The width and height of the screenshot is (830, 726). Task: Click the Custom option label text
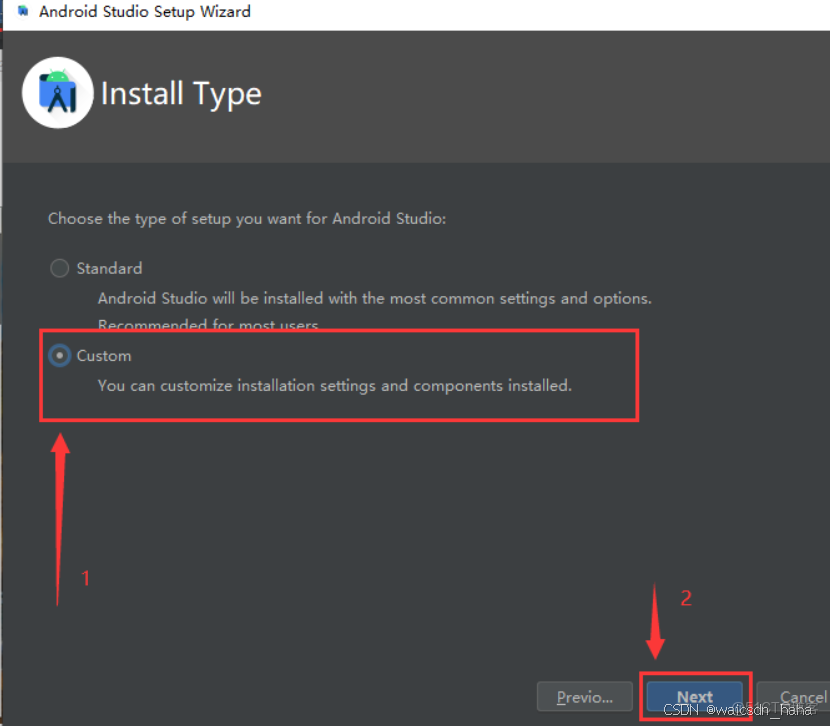tap(104, 355)
